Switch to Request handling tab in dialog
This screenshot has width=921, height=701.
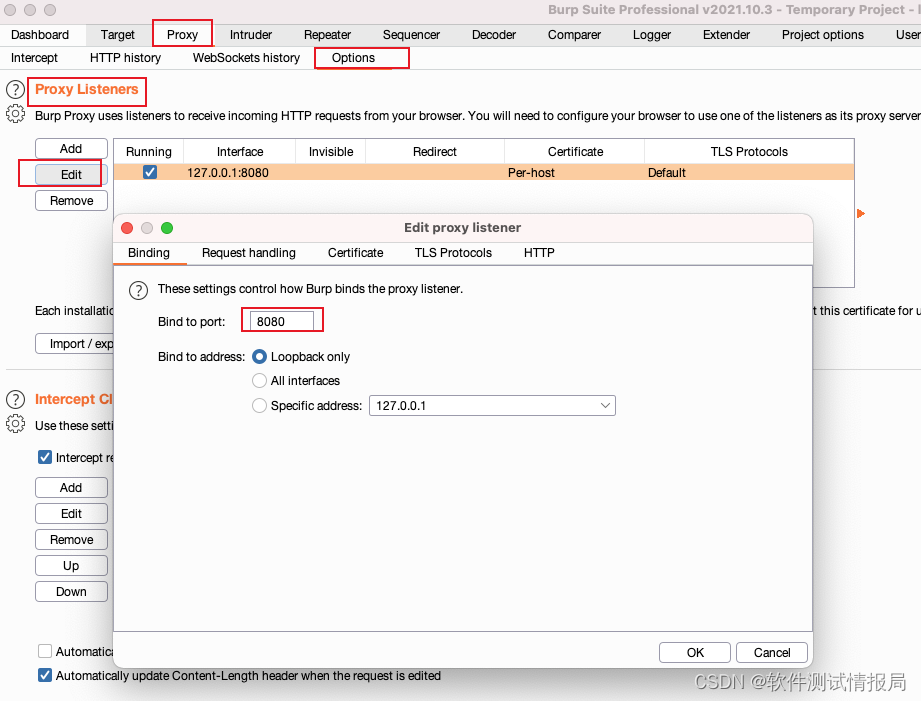click(x=249, y=253)
